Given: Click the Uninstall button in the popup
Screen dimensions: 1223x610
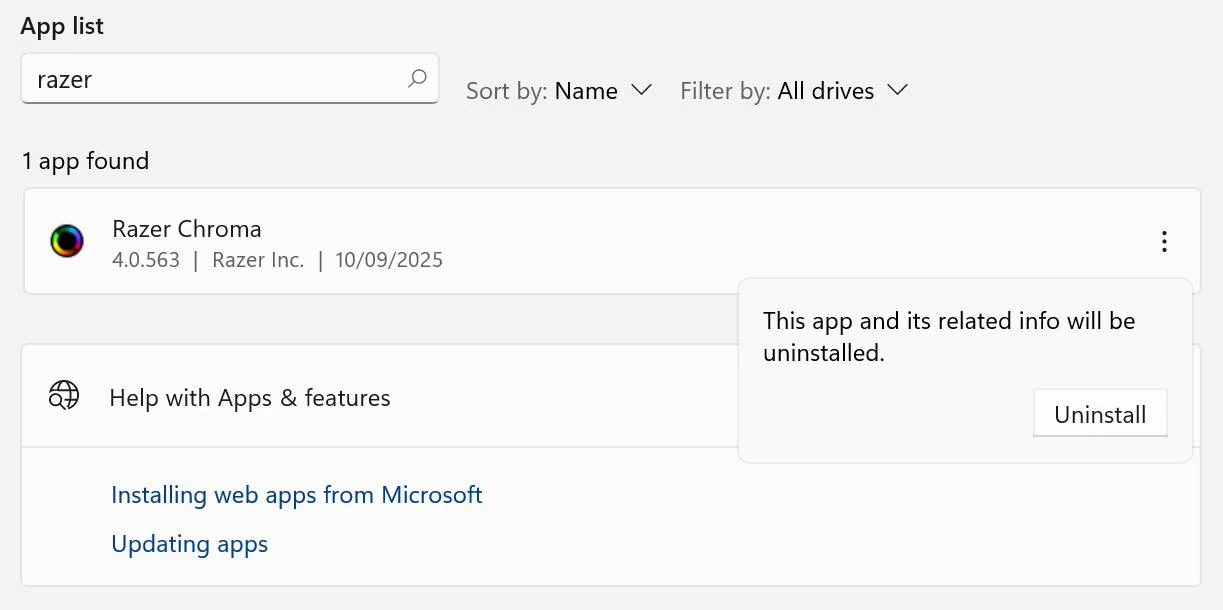Looking at the screenshot, I should coord(1100,412).
